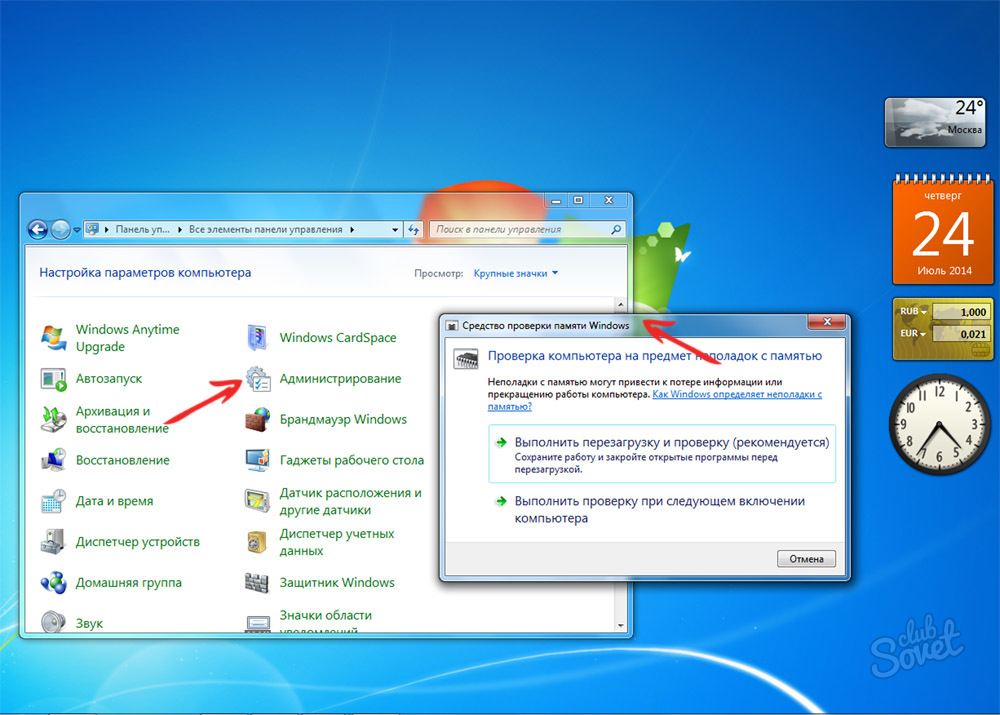Open the Датчик расположения icon
1000x715 pixels.
coord(258,501)
